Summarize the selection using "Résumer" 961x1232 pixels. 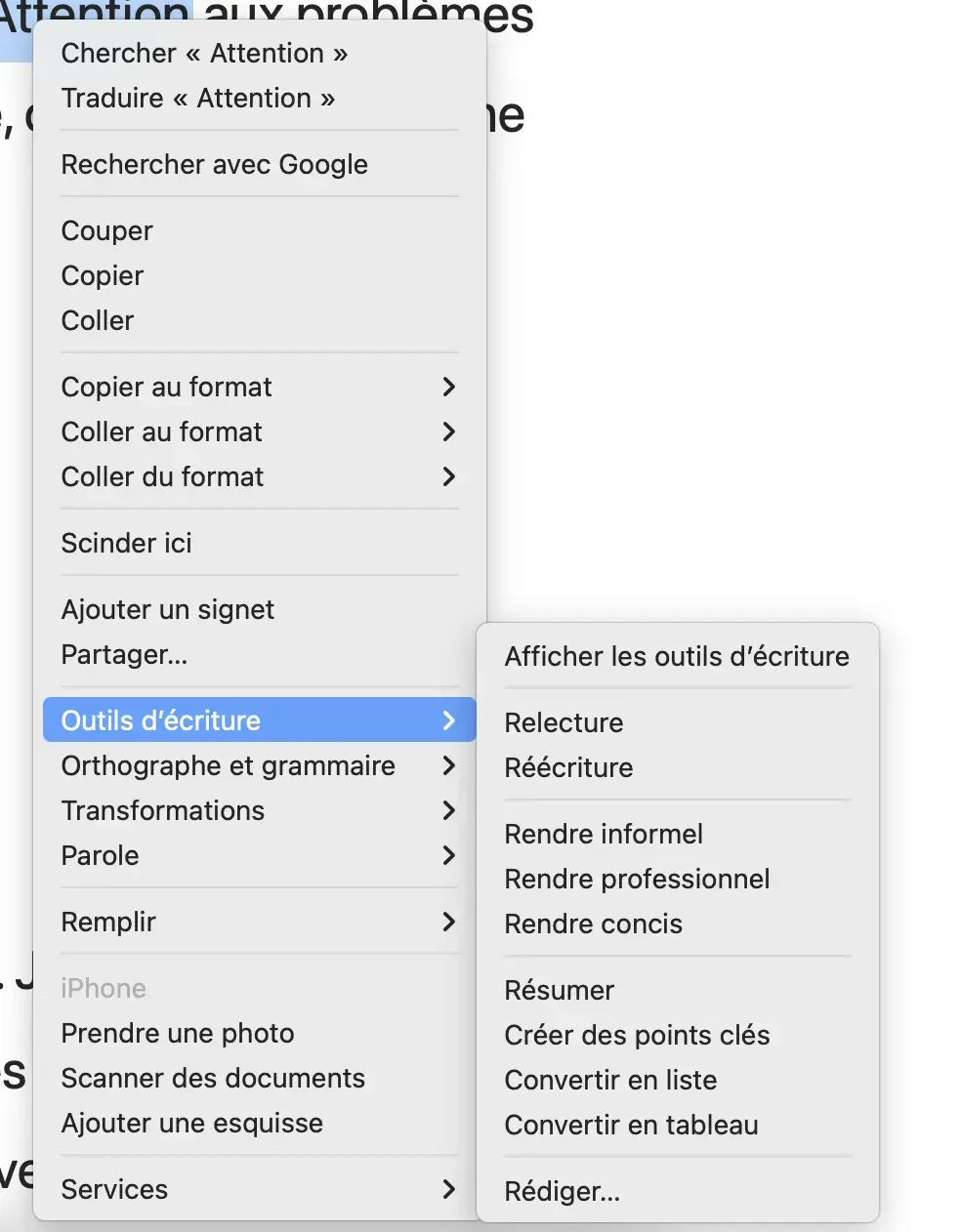click(x=559, y=990)
